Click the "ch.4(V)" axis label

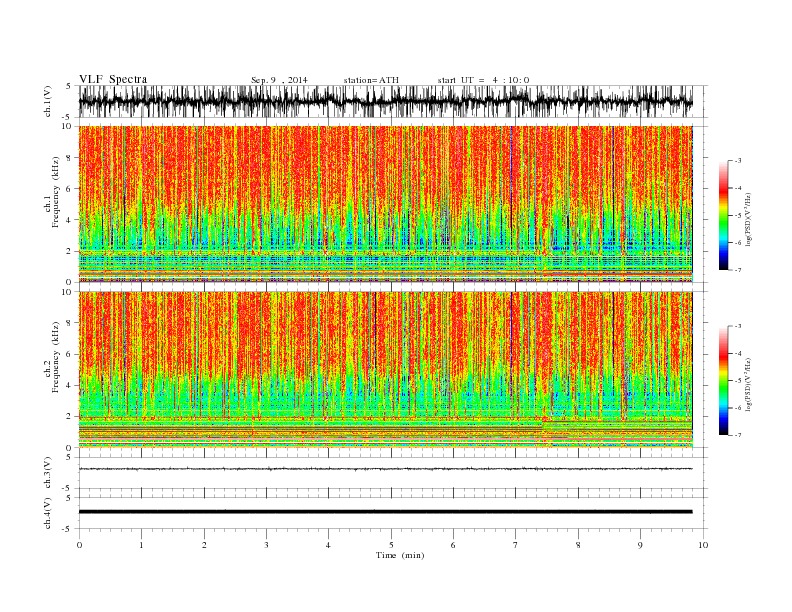pos(48,513)
